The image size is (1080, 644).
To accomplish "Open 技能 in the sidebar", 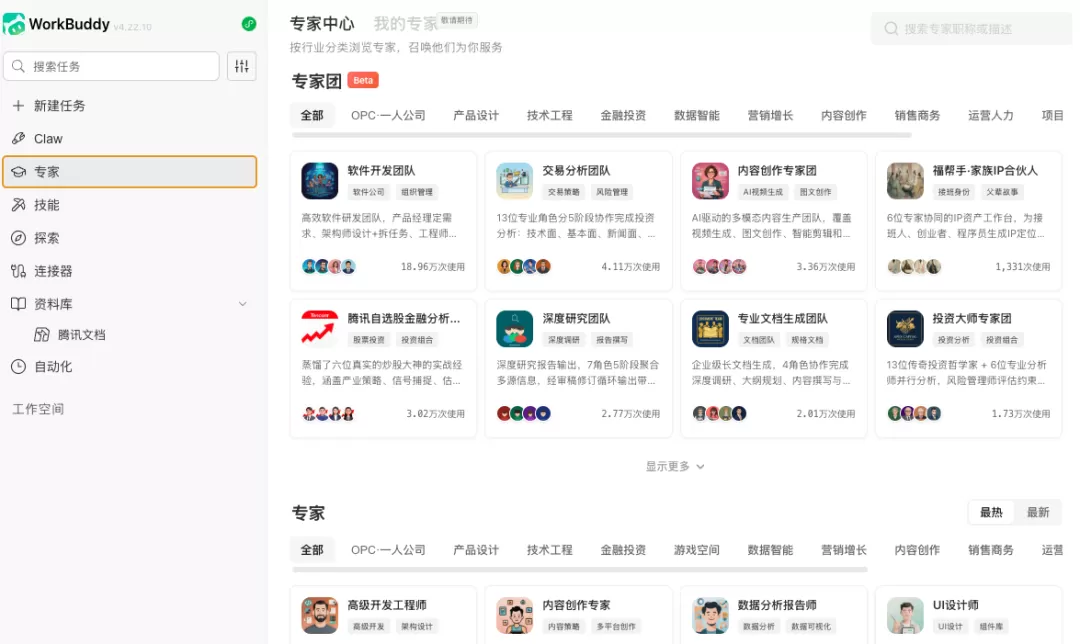I will [129, 205].
